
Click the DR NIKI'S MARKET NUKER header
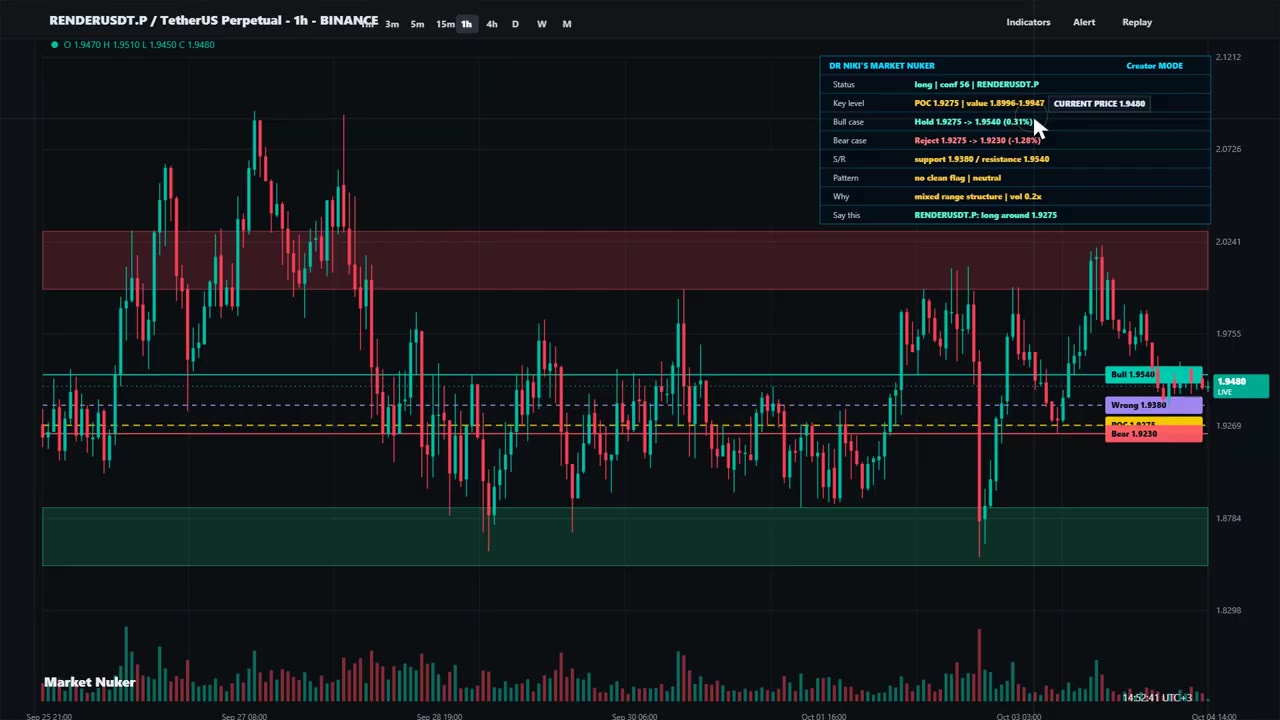point(882,66)
